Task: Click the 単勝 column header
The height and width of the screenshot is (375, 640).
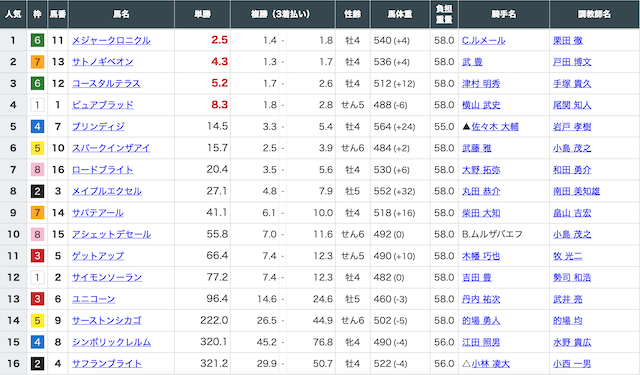Action: click(x=202, y=14)
